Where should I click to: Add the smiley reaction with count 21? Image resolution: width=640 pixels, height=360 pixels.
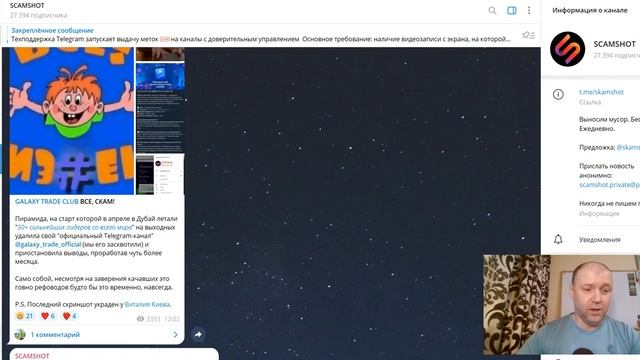24,316
